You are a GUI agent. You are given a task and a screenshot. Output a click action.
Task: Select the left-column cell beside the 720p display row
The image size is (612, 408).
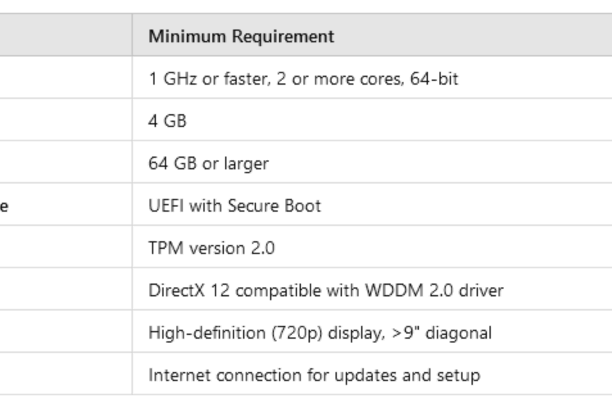tap(65, 333)
